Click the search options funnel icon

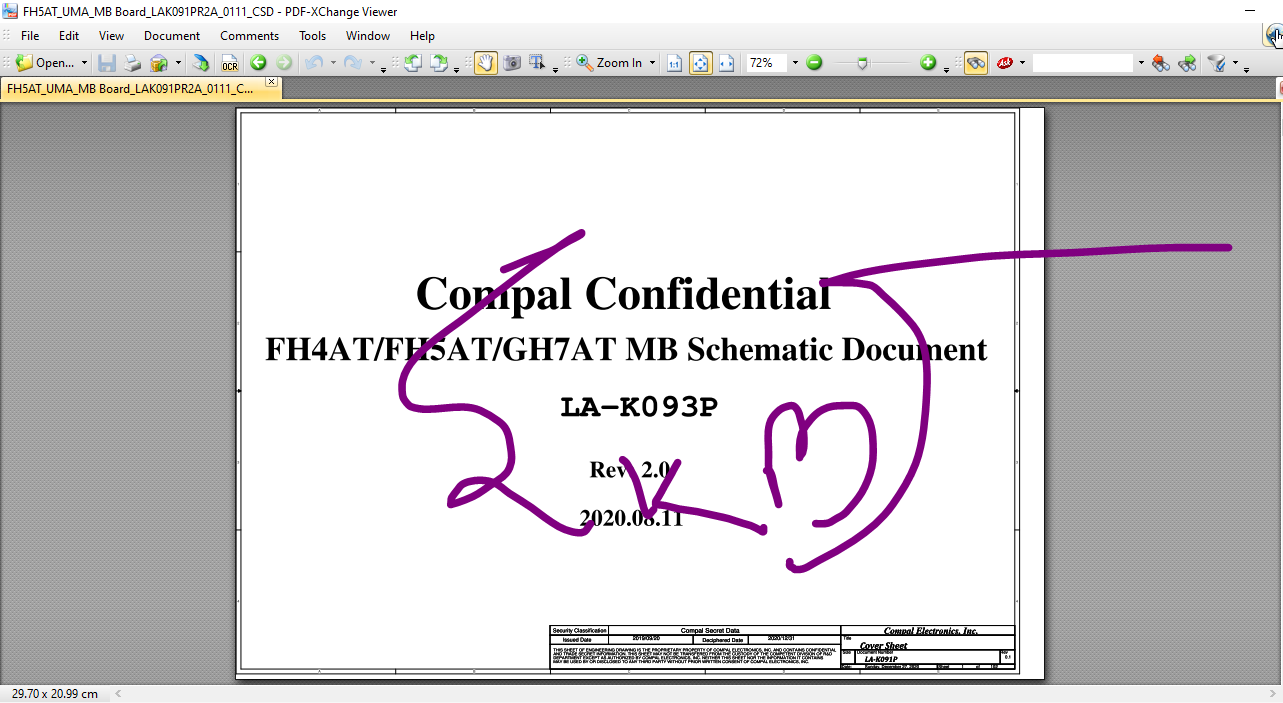pyautogui.click(x=1217, y=63)
